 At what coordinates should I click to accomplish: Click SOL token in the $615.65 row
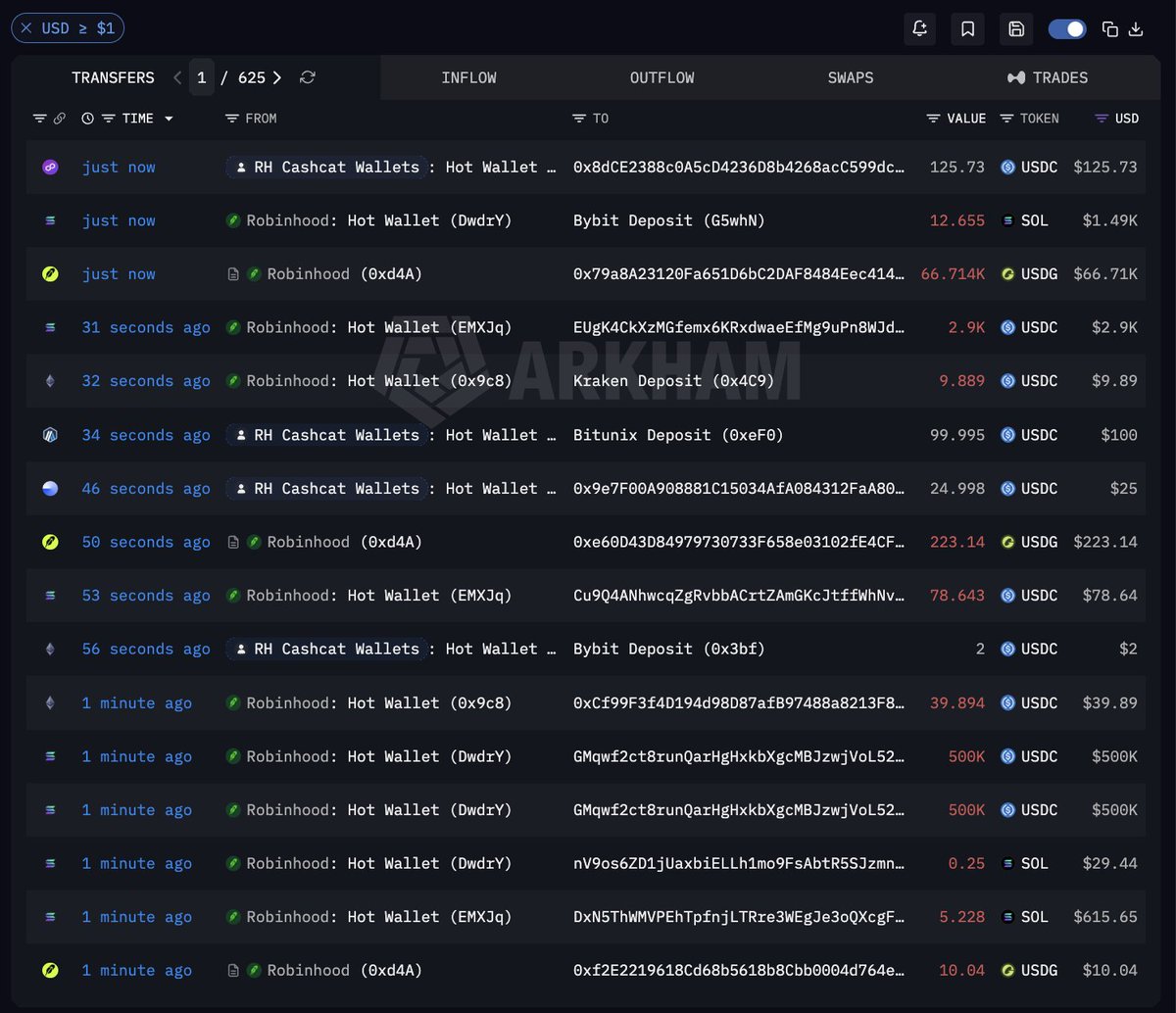pyautogui.click(x=1023, y=917)
